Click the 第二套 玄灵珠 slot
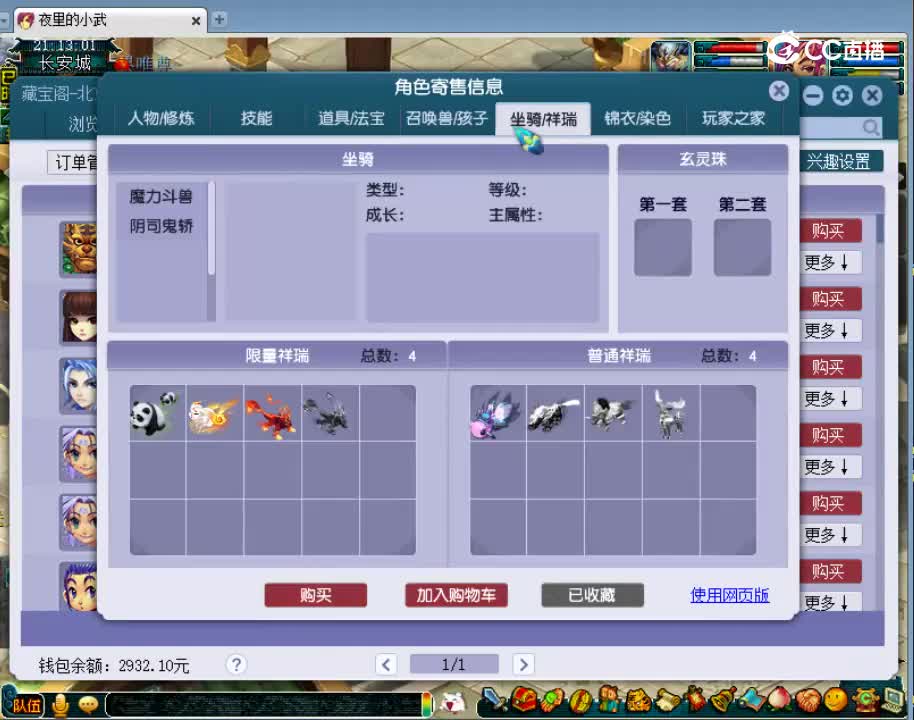914x720 pixels. [742, 247]
